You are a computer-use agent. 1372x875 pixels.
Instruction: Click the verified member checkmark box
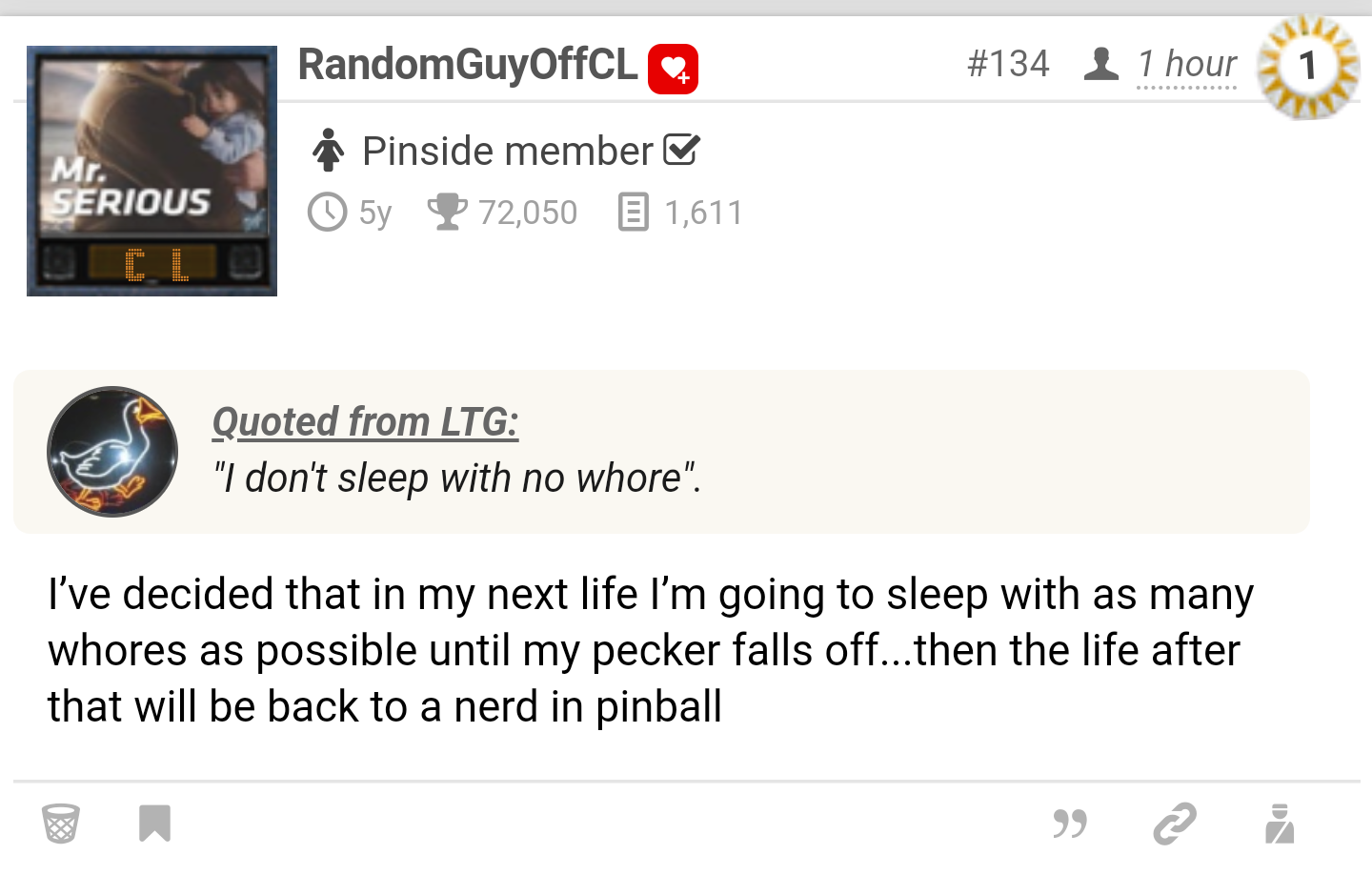[681, 150]
